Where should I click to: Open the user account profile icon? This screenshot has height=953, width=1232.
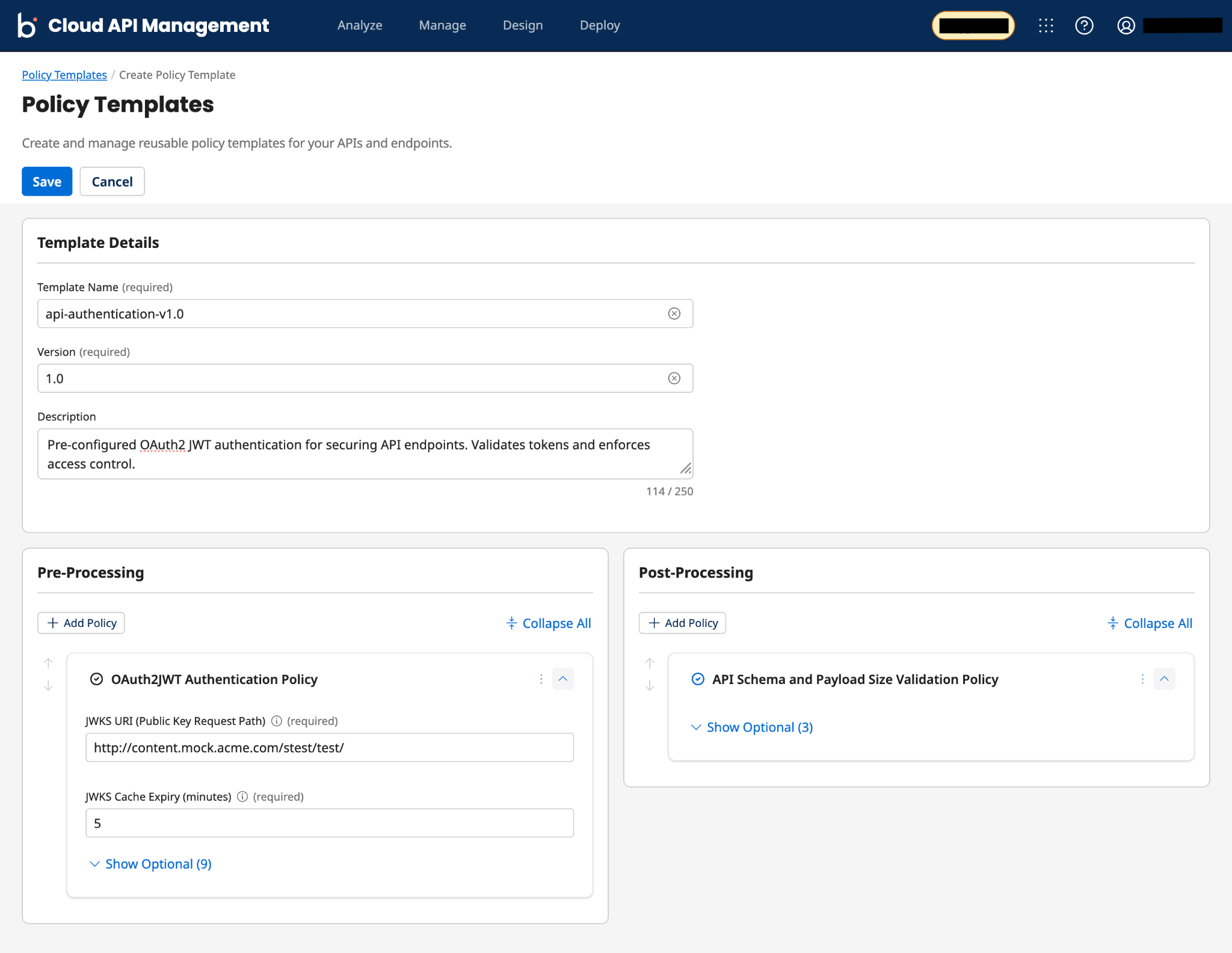pyautogui.click(x=1126, y=25)
